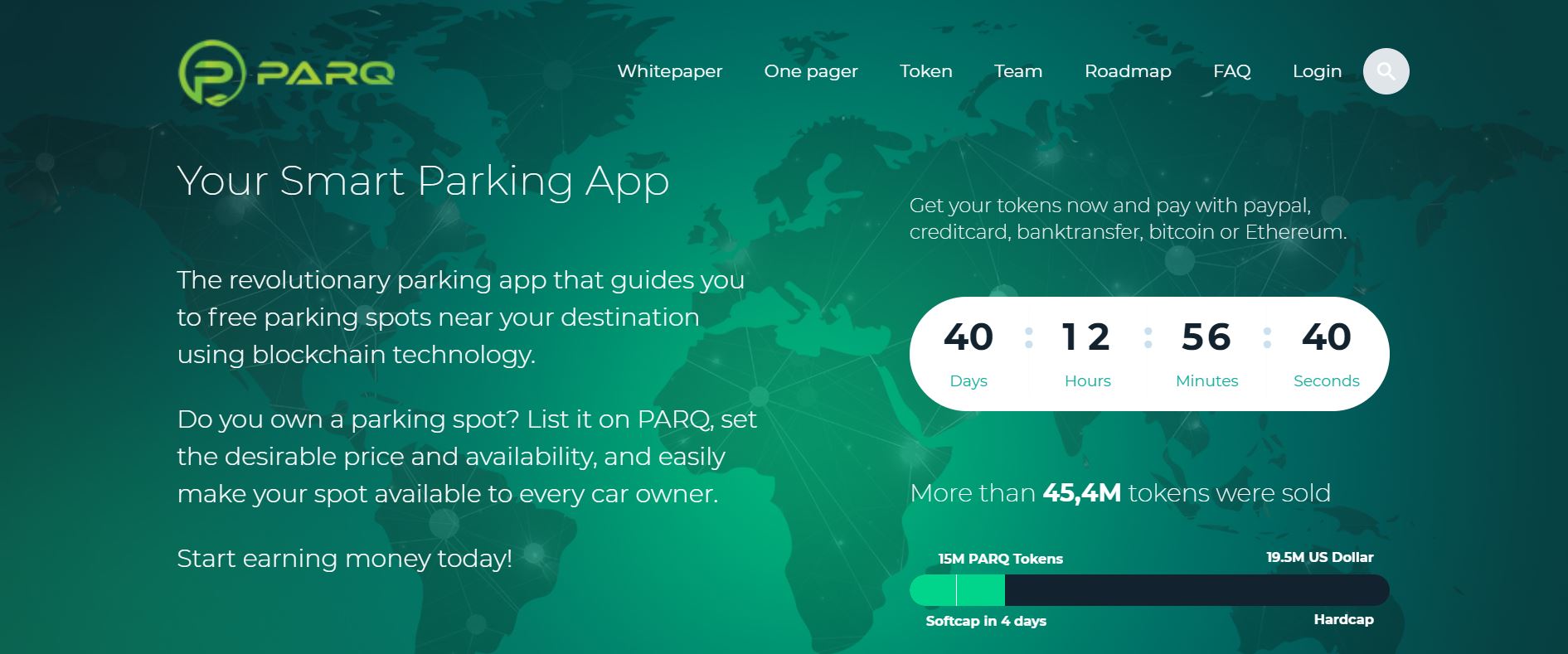Click the '45,4M' tokens sold figure
1568x654 pixels.
pyautogui.click(x=1081, y=493)
